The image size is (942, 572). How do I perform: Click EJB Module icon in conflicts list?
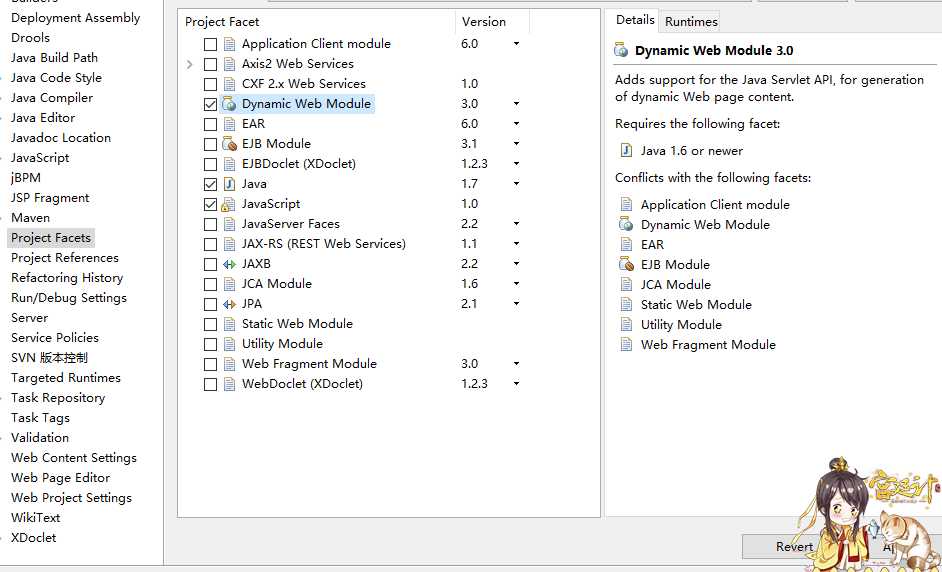pyautogui.click(x=627, y=265)
